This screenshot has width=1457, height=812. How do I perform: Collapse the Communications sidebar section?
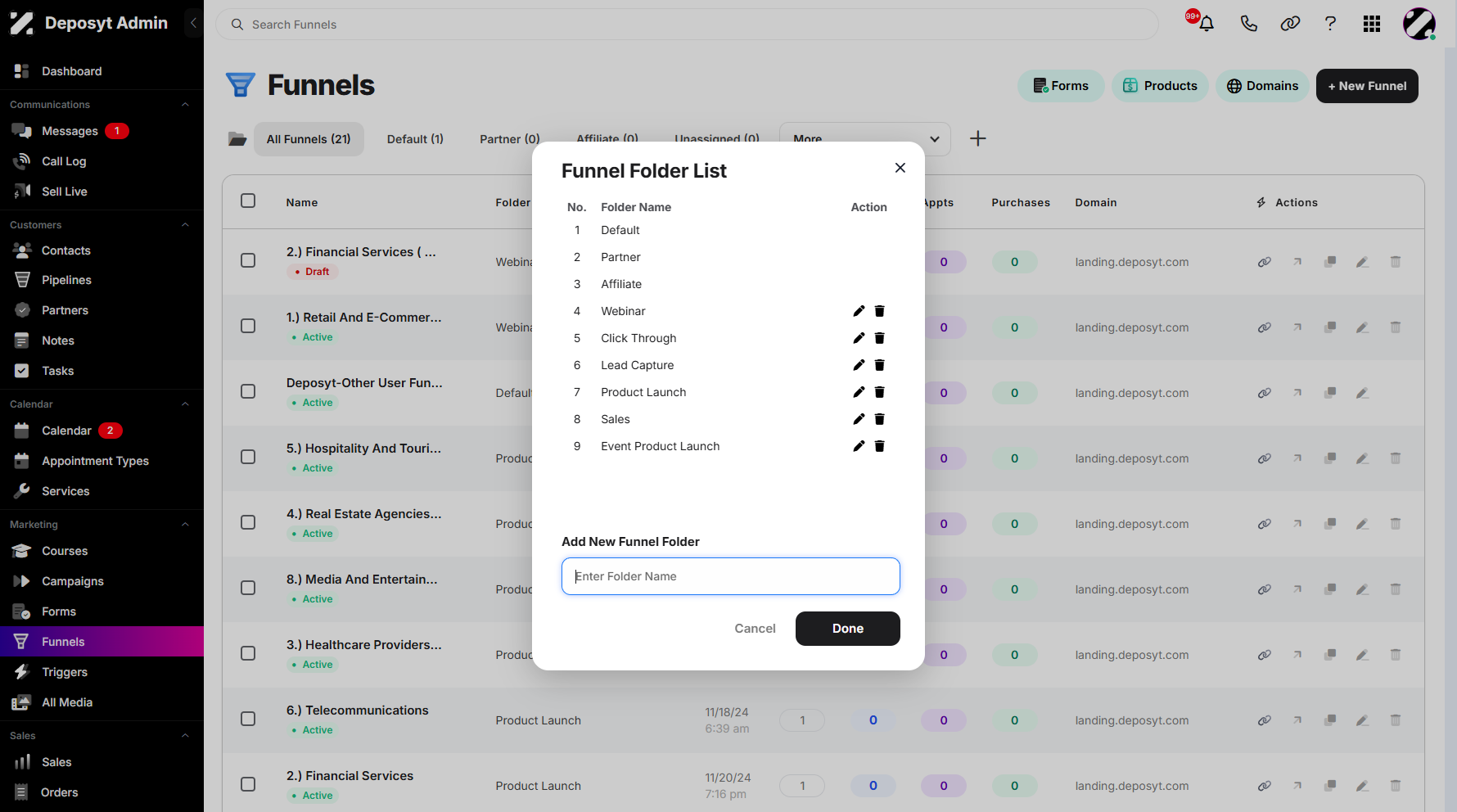click(x=185, y=105)
